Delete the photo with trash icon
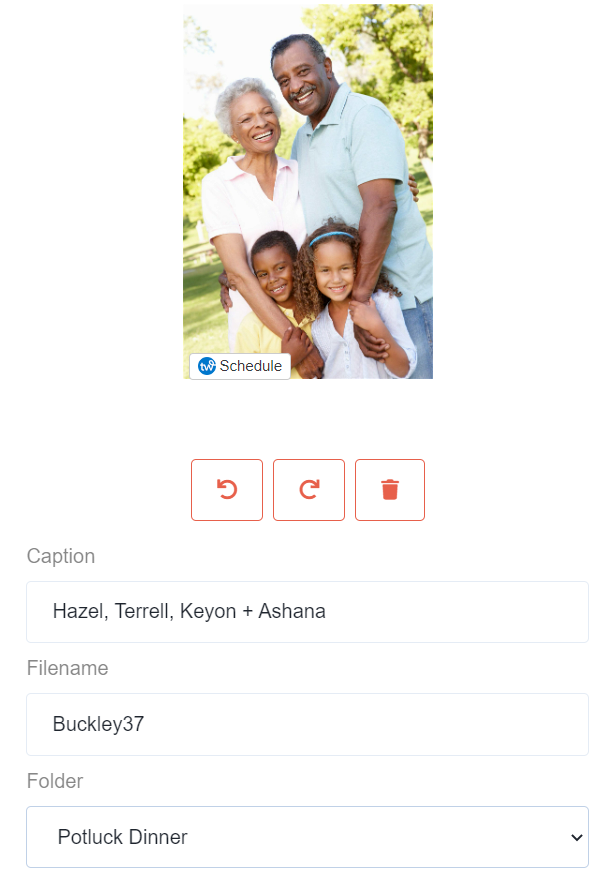This screenshot has height=870, width=616. 390,489
